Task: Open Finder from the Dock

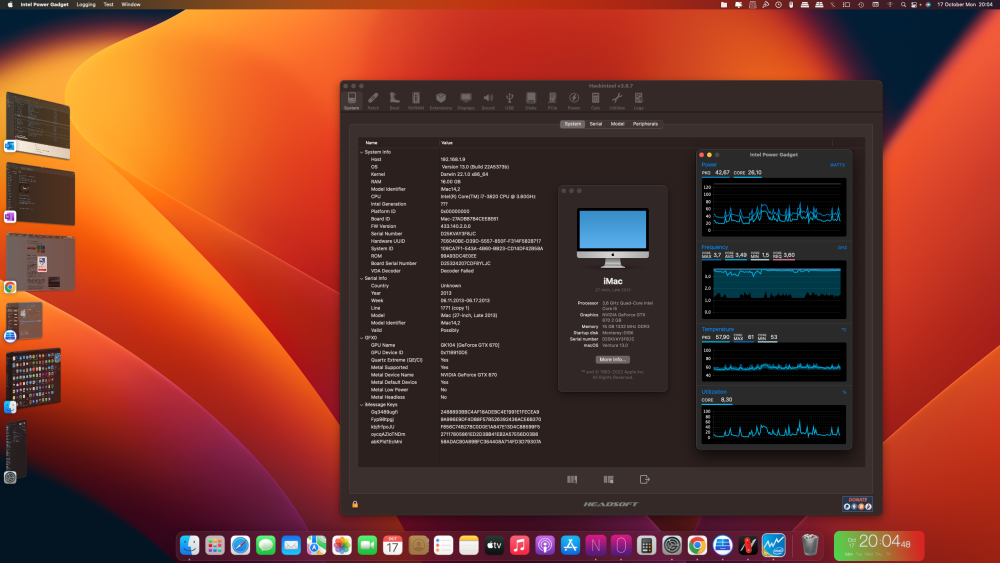Action: tap(189, 545)
